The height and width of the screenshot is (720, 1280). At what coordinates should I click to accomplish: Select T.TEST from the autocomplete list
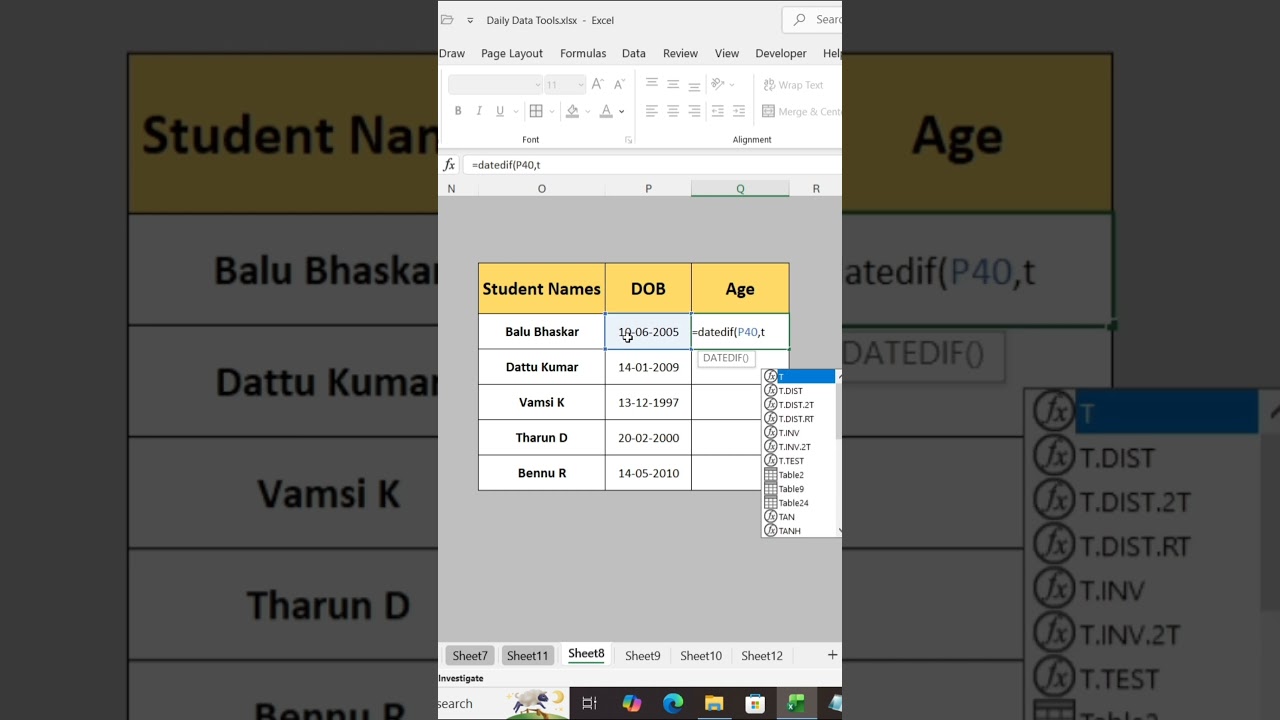pyautogui.click(x=799, y=461)
